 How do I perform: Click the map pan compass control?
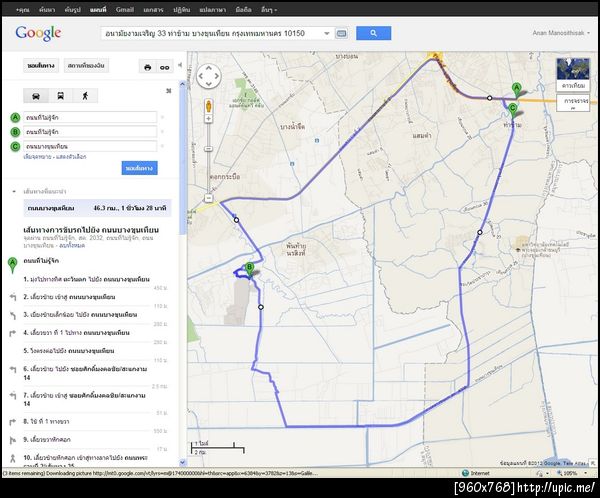209,76
